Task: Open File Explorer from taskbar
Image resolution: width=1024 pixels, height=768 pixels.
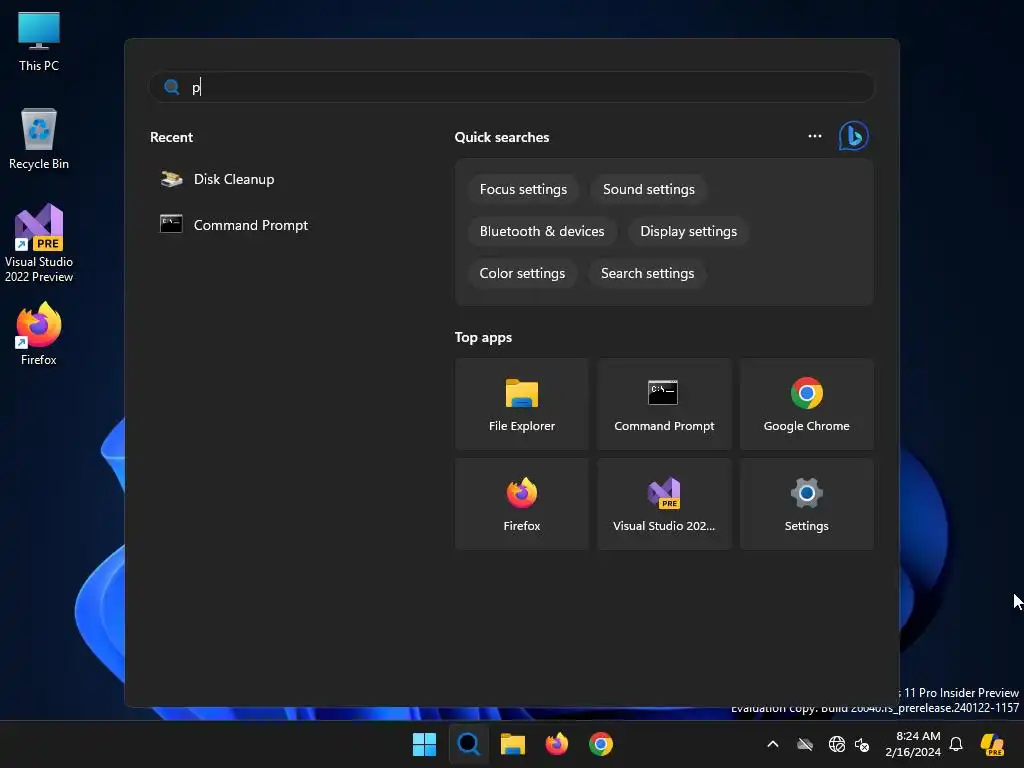Action: pyautogui.click(x=513, y=744)
